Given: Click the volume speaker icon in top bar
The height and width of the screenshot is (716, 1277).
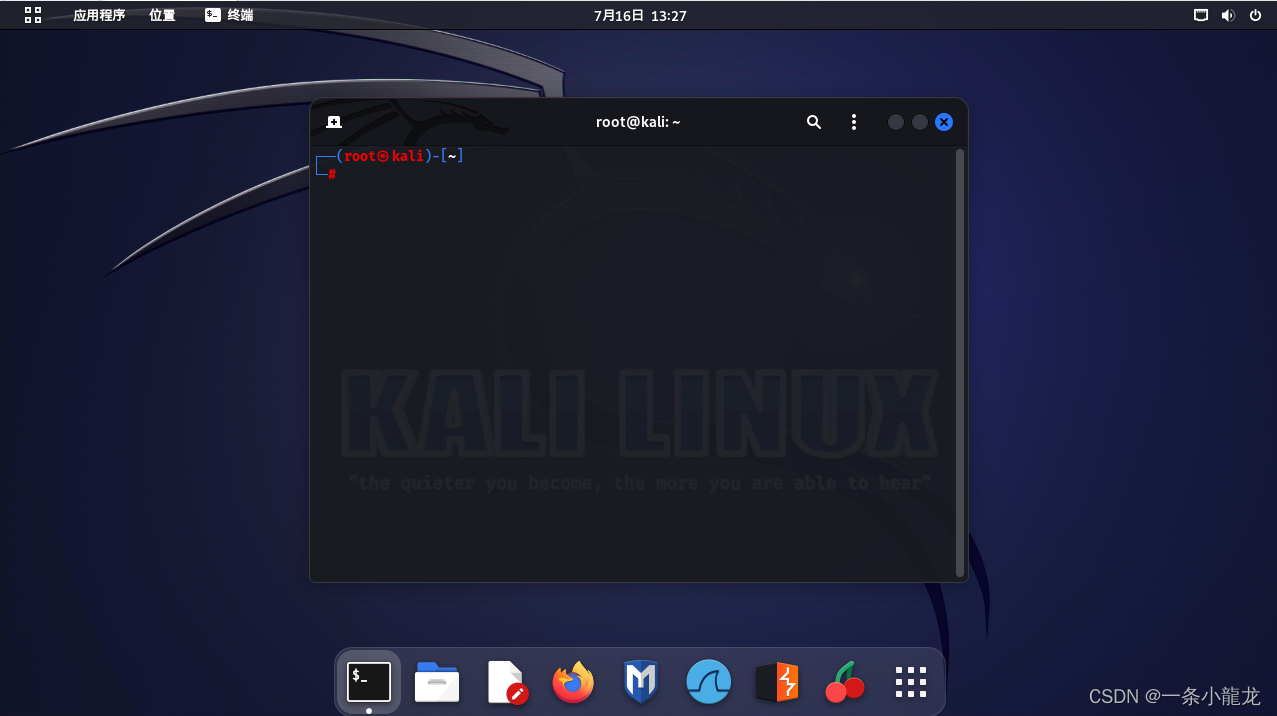Looking at the screenshot, I should tap(1228, 15).
